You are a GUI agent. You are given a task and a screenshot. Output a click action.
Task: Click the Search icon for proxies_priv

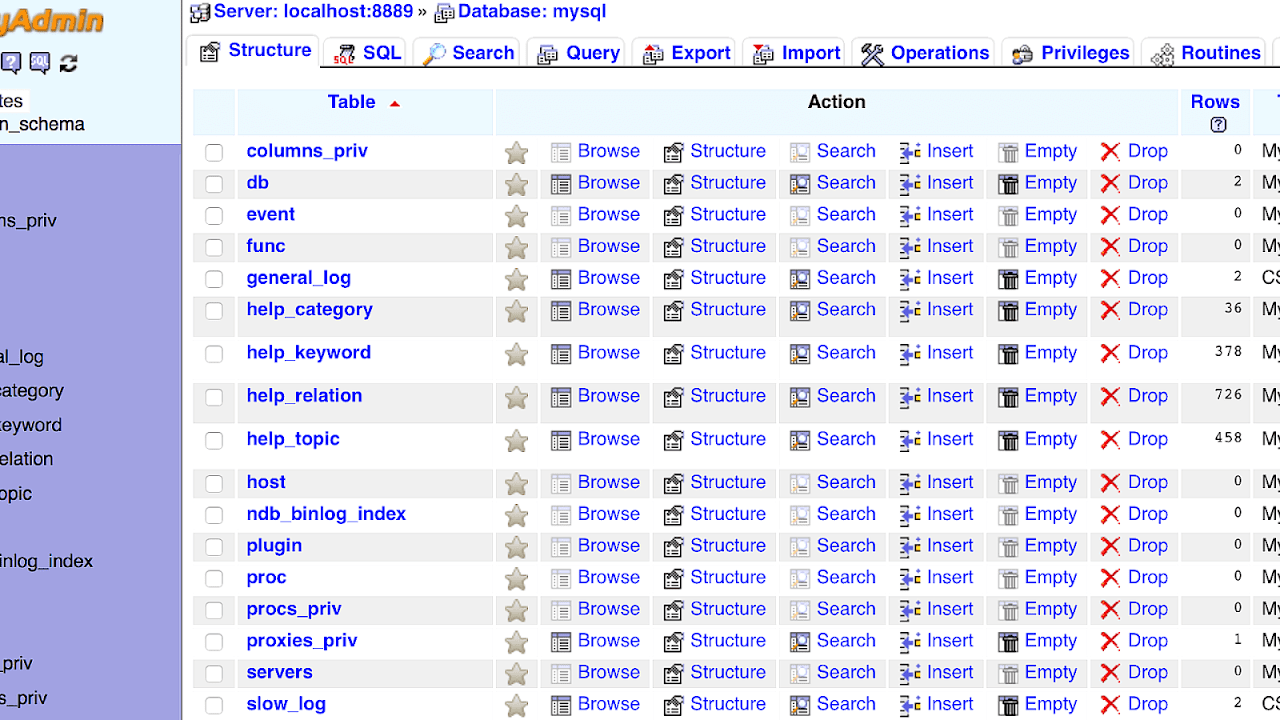click(x=800, y=642)
